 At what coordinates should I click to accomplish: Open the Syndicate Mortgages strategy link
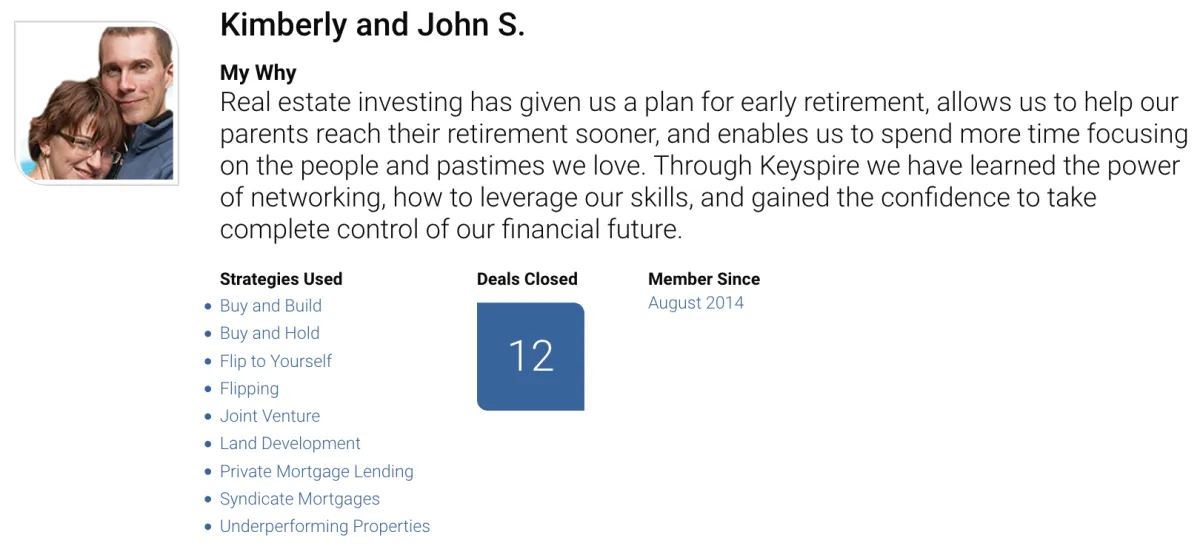coord(300,499)
